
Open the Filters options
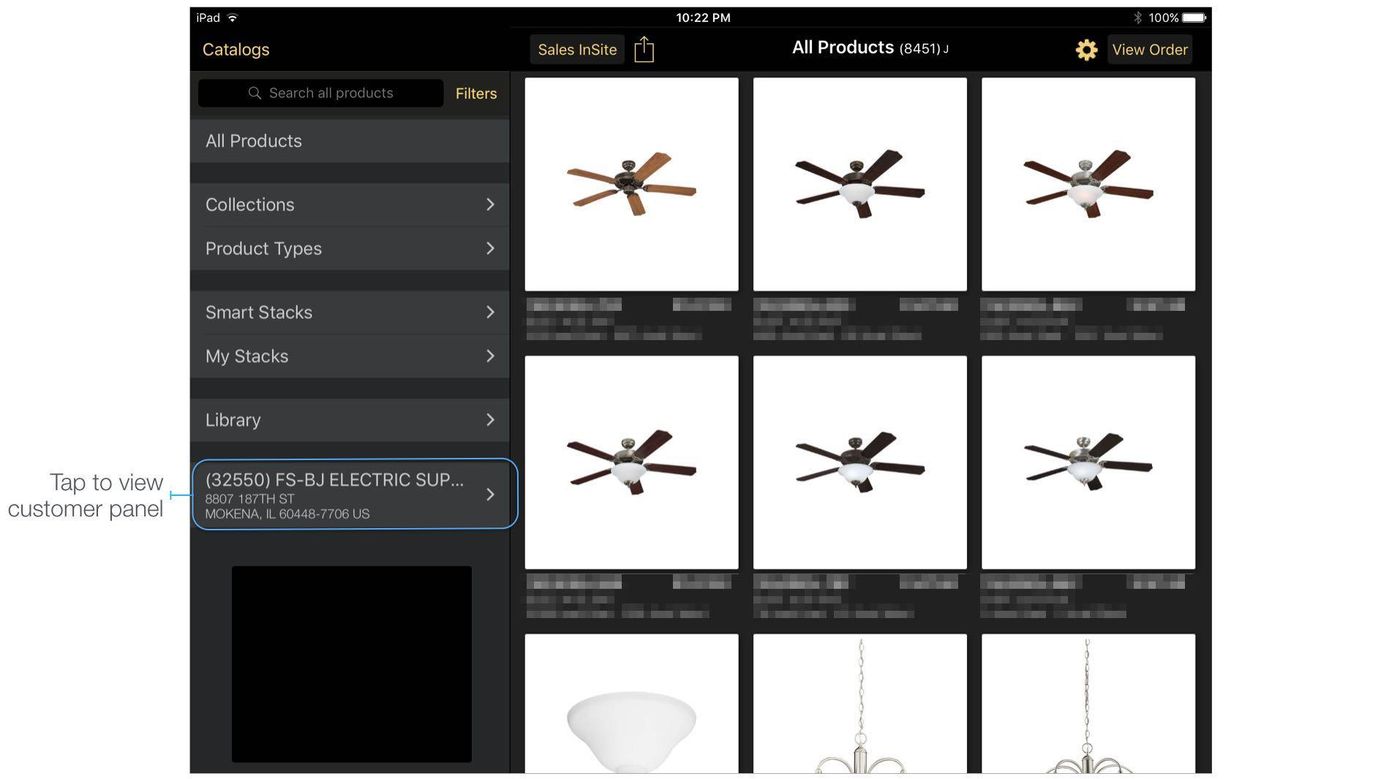[x=476, y=93]
